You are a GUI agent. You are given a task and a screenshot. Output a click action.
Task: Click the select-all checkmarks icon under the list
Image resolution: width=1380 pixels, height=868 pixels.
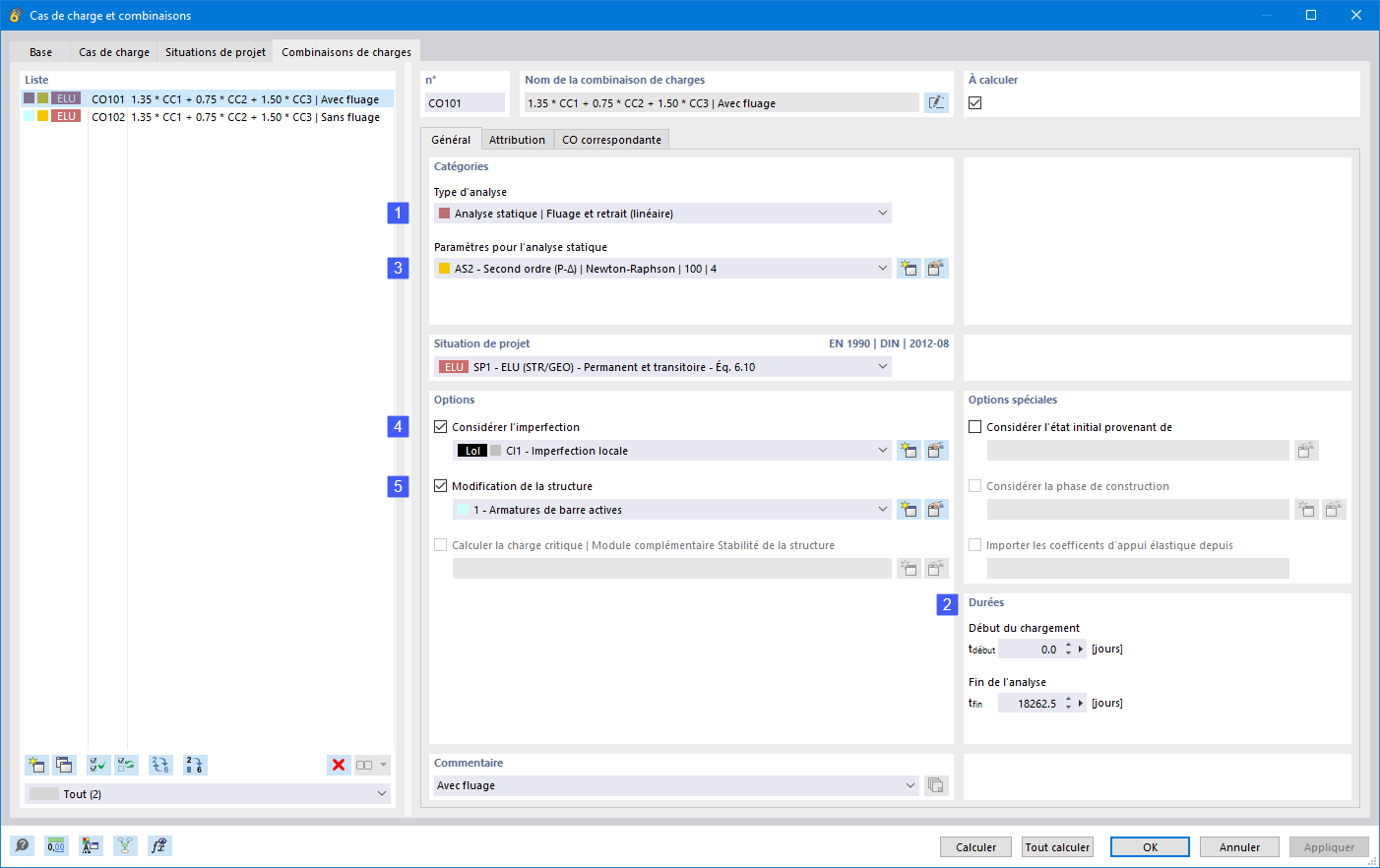(98, 765)
